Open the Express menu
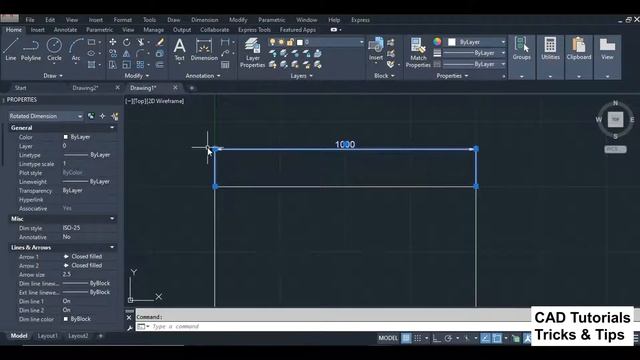 360,20
